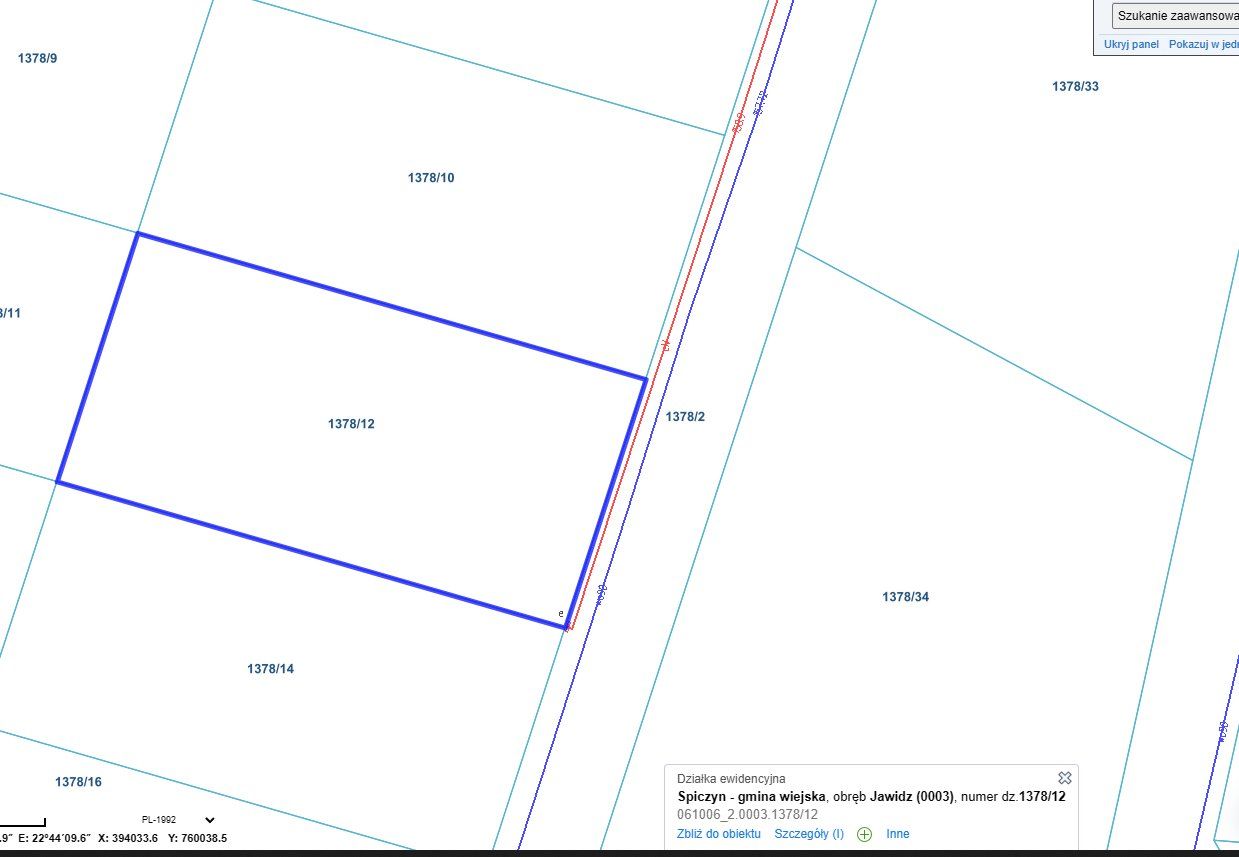Select parcel label 1378/12 on map
Viewport: 1239px width, 857px height.
tap(351, 424)
